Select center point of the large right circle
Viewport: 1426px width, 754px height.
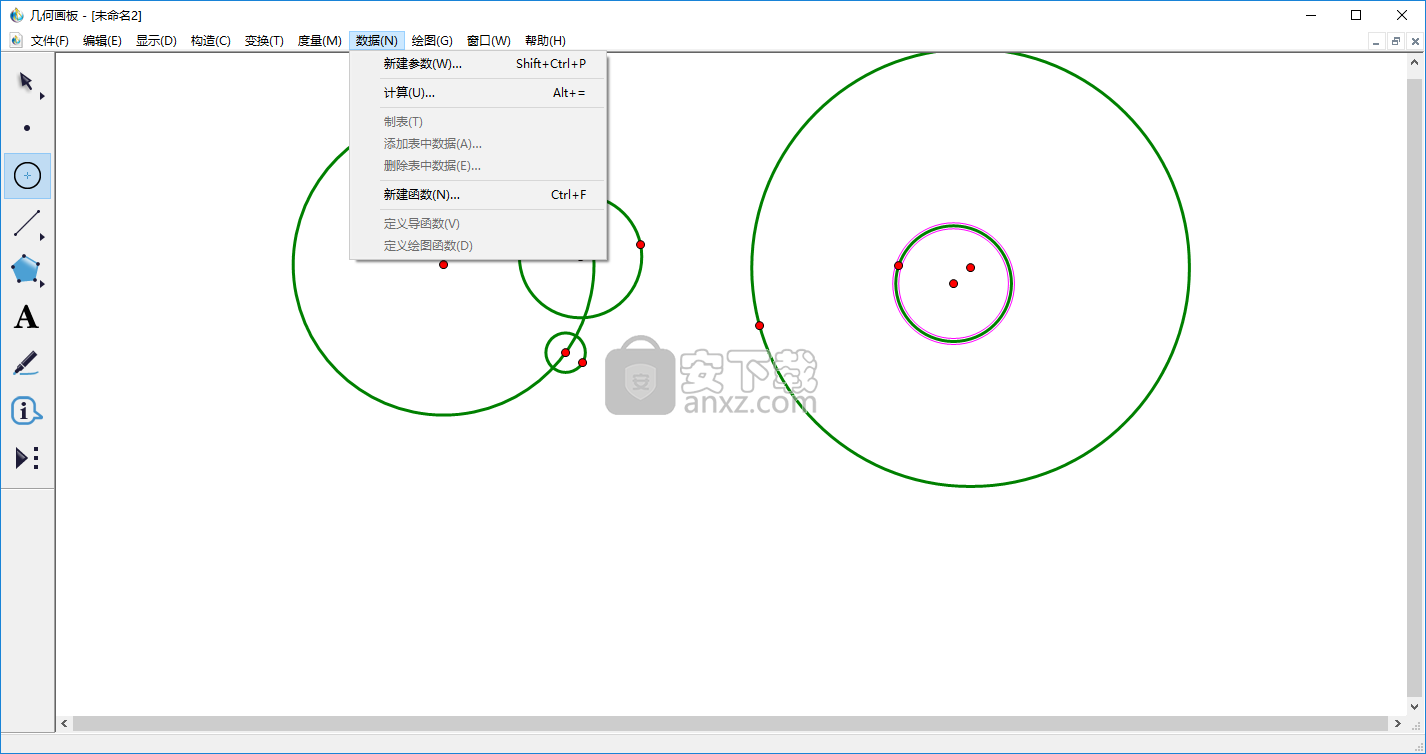tap(970, 267)
